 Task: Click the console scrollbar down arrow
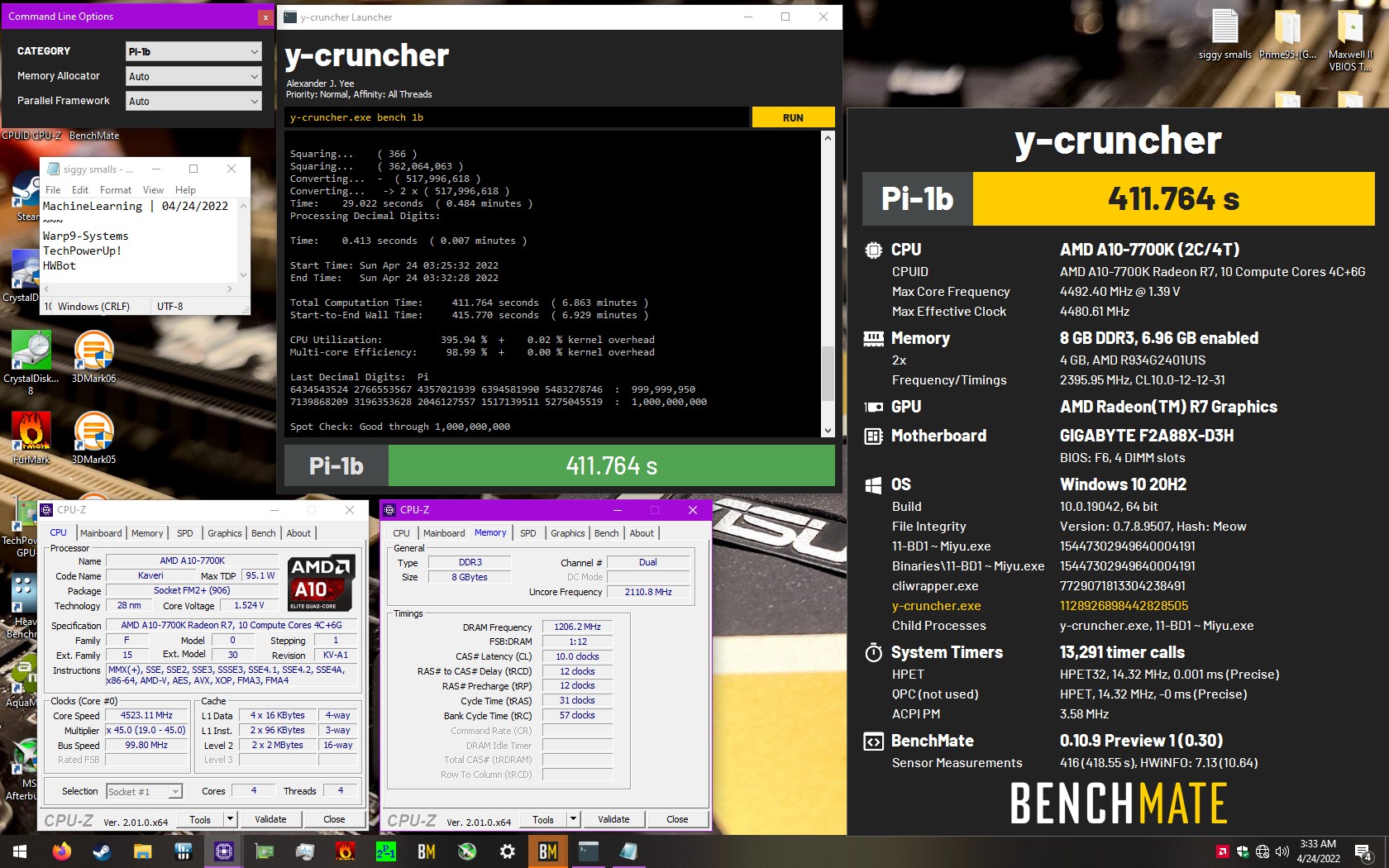[x=828, y=431]
